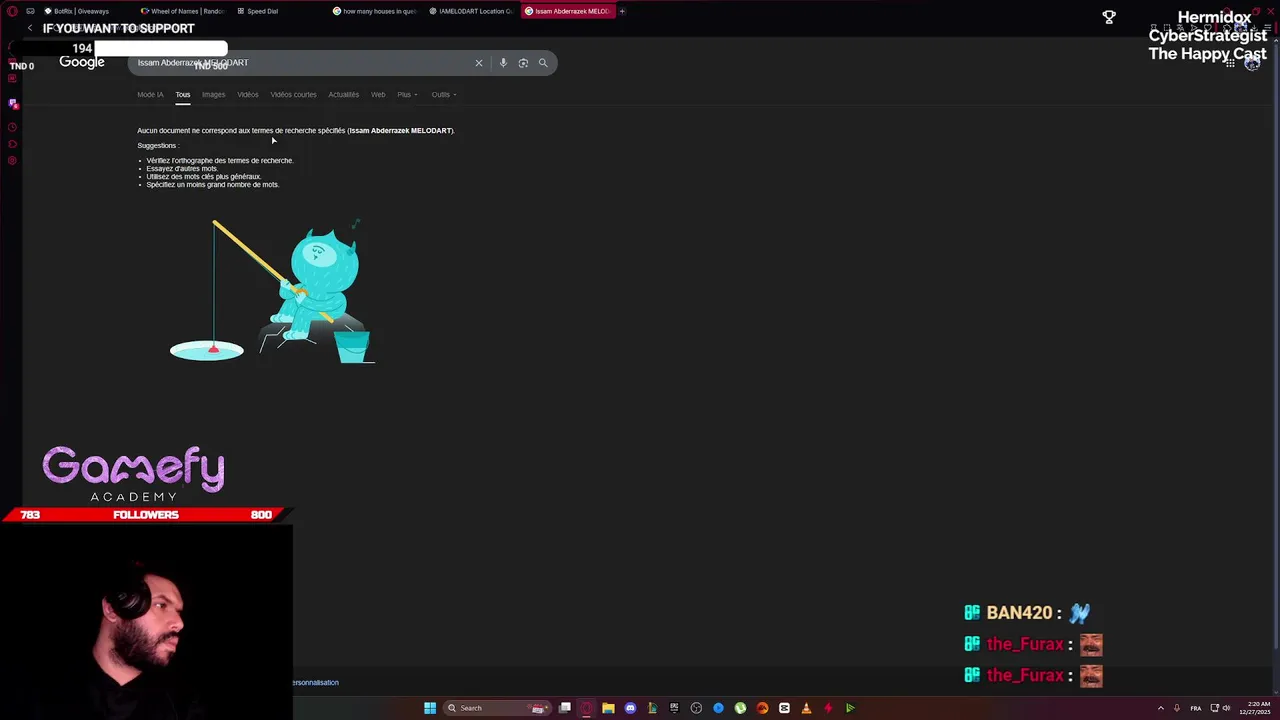Open Google Lens image search
Image resolution: width=1280 pixels, height=720 pixels.
[x=523, y=63]
